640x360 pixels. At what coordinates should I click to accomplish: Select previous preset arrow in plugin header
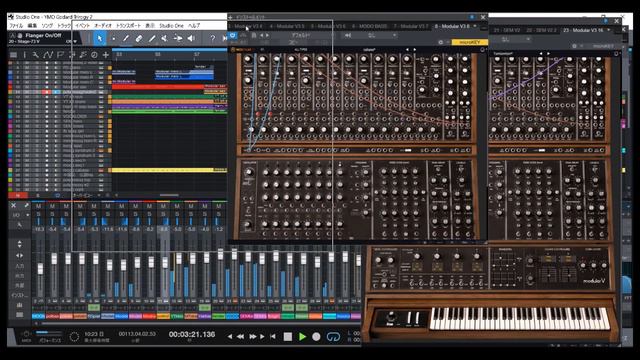(262, 36)
